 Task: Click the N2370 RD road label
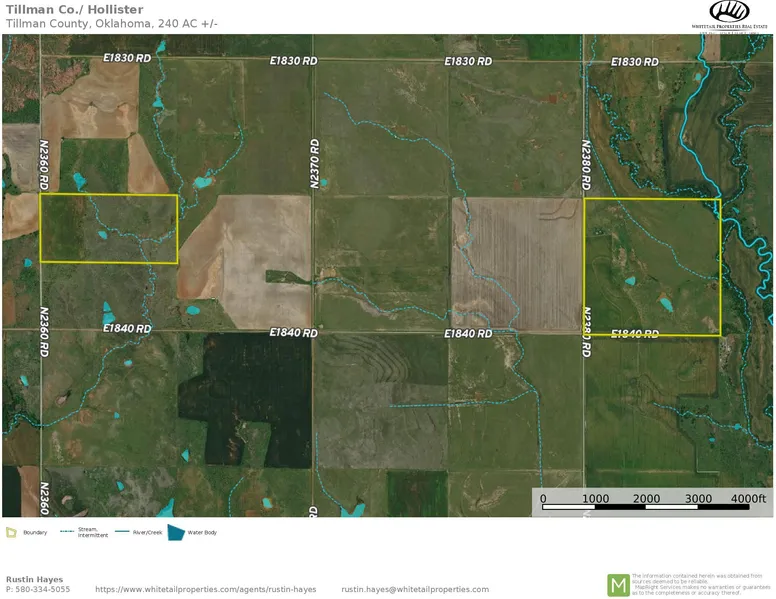point(314,163)
